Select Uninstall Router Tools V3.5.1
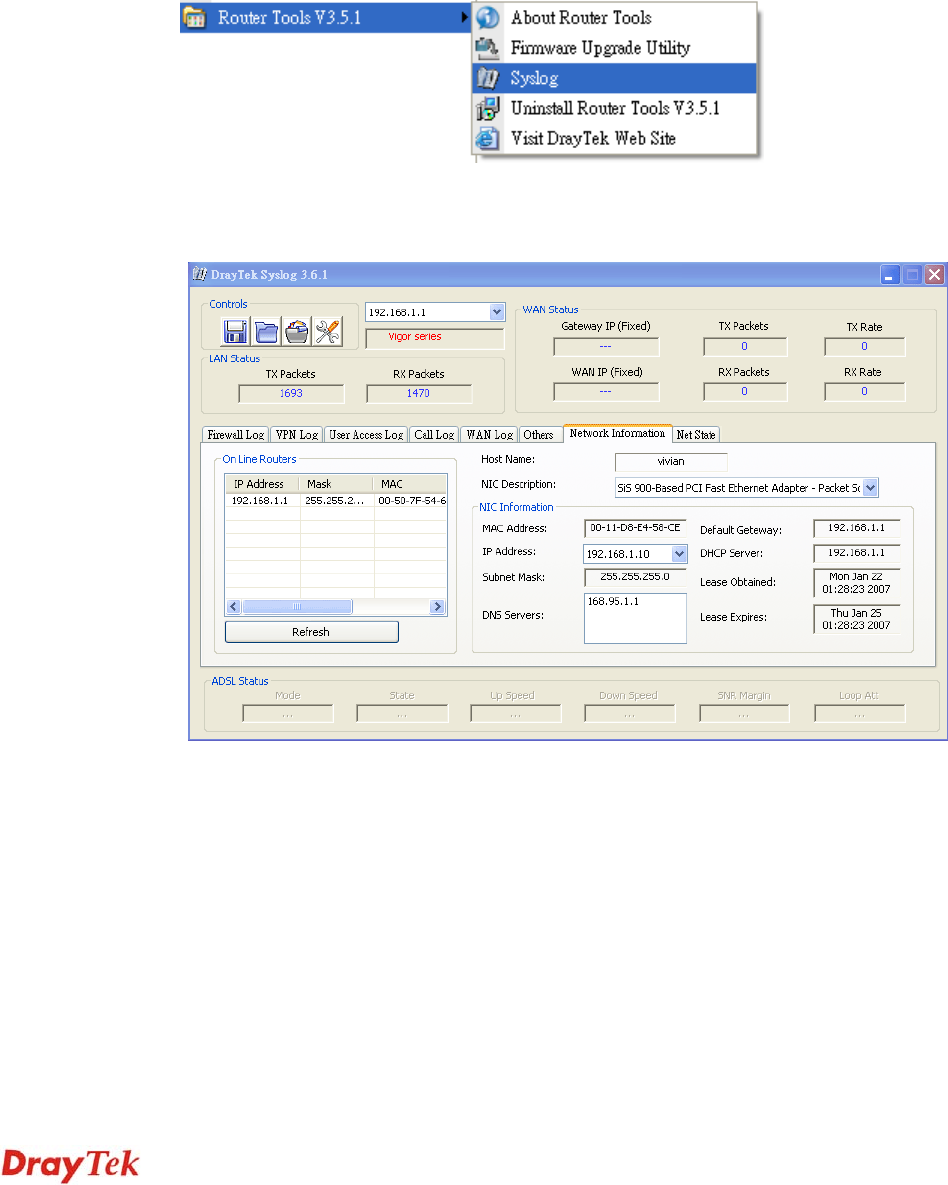This screenshot has width=948, height=1185. [x=615, y=108]
